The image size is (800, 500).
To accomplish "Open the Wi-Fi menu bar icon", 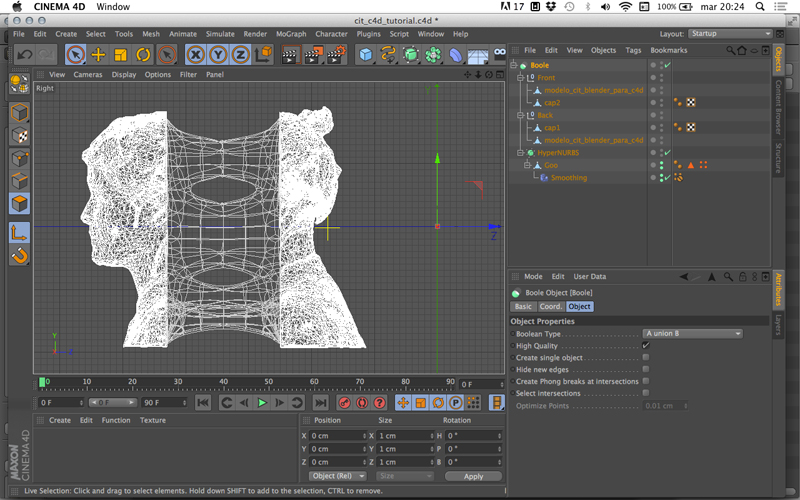I will coord(625,7).
